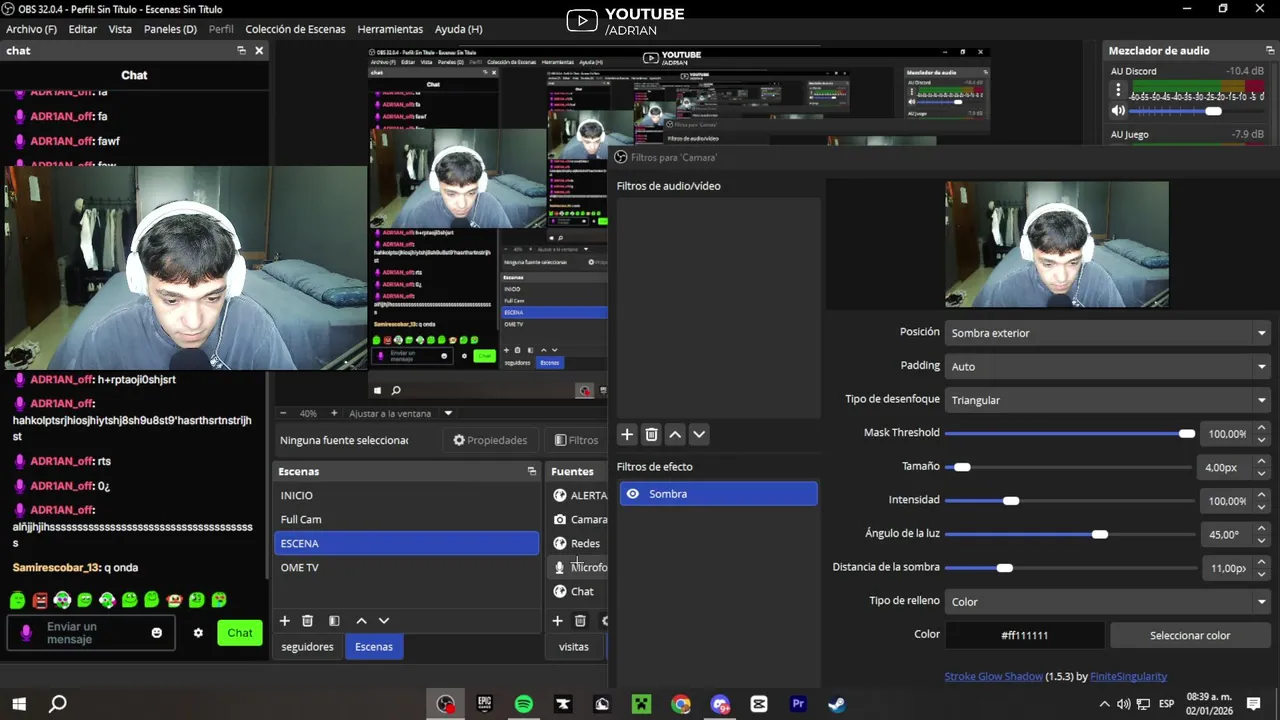Expand preview scaling dropdown arrow
This screenshot has height=720, width=1280.
point(448,413)
